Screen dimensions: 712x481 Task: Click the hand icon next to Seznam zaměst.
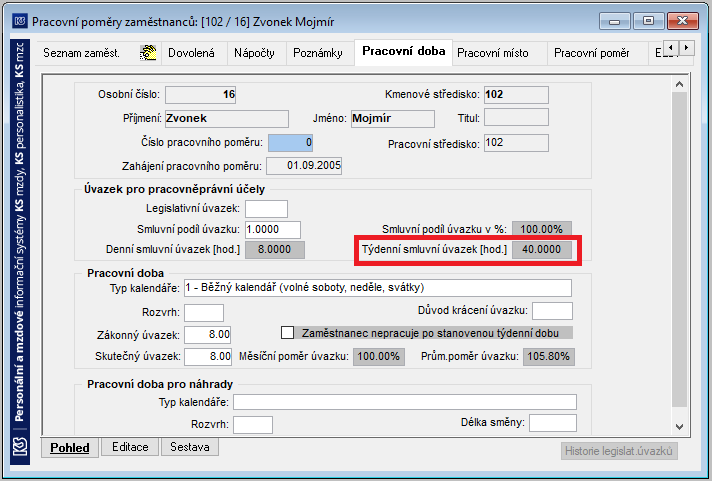(x=148, y=53)
